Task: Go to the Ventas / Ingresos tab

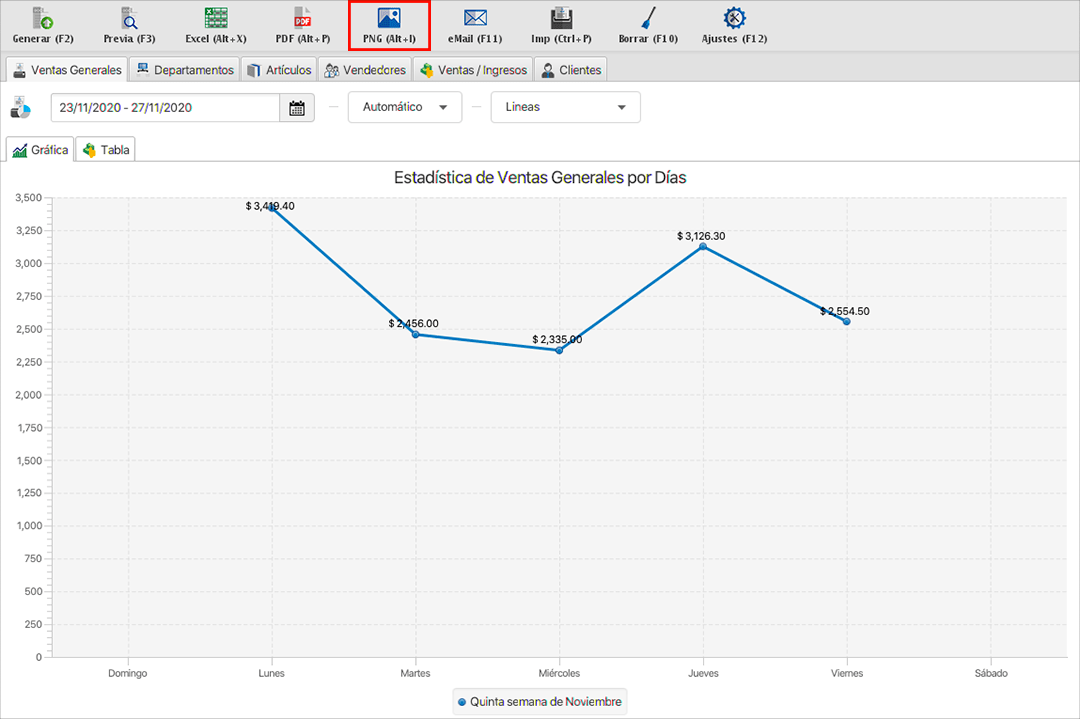Action: 473,70
